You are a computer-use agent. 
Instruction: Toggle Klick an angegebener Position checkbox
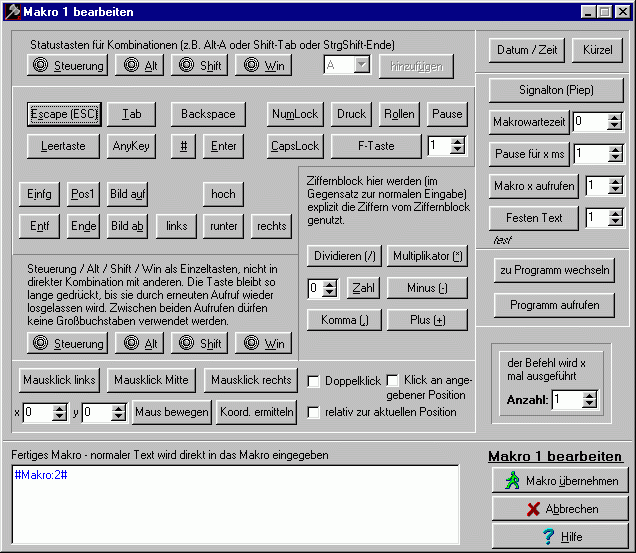pos(392,381)
